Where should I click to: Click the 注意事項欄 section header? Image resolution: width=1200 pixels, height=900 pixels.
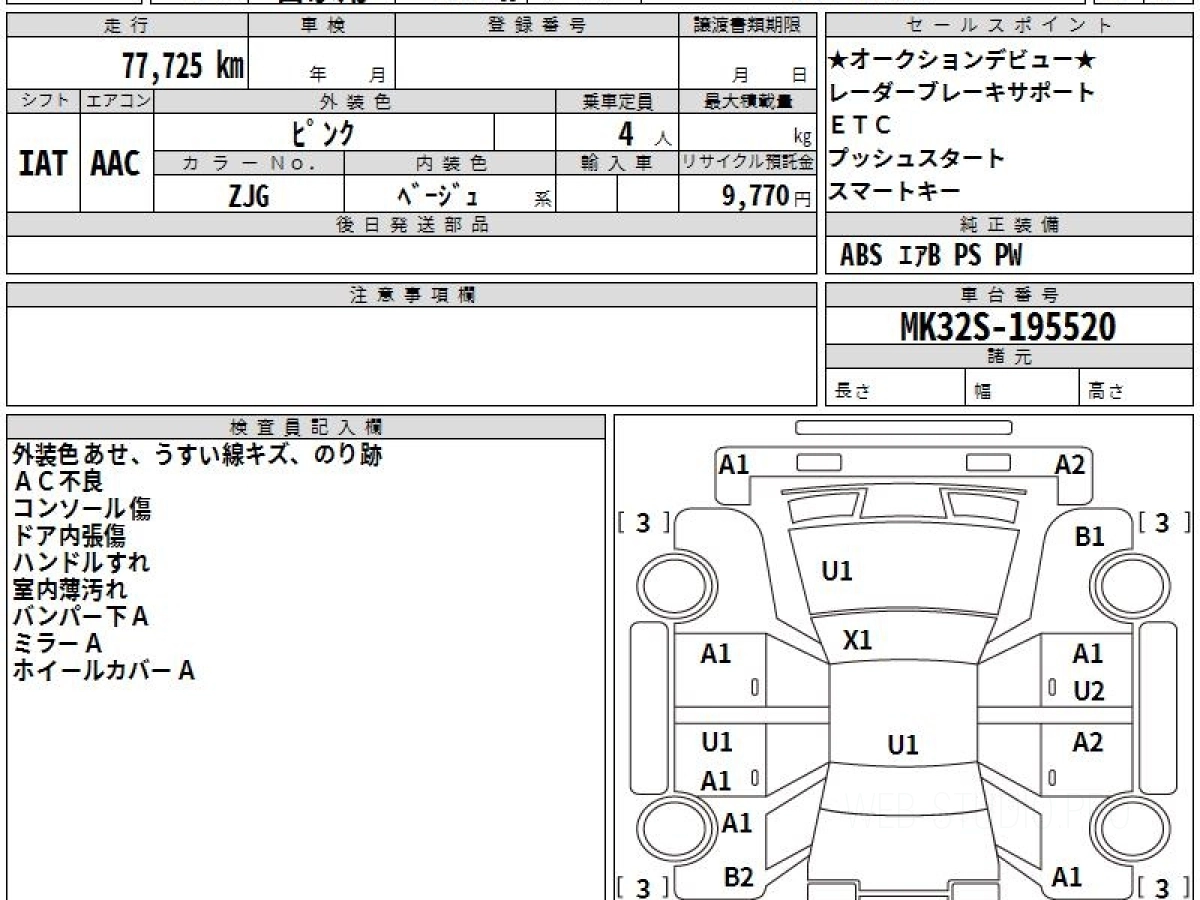tap(412, 295)
